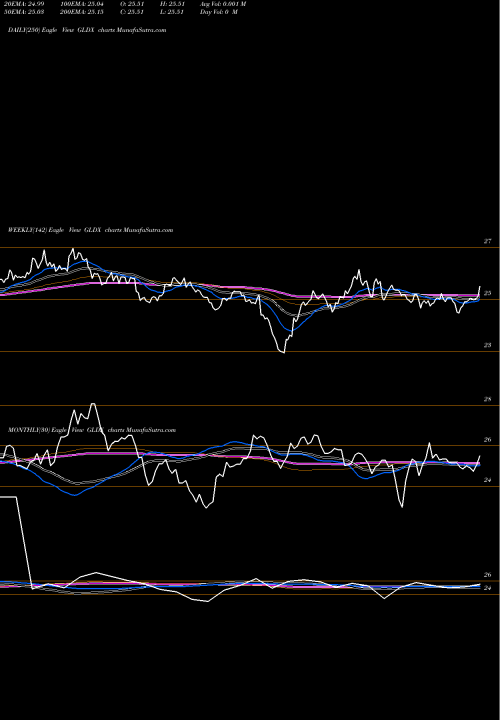Click the low price L: 25.51
This screenshot has width=500, height=720.
click(172, 12)
